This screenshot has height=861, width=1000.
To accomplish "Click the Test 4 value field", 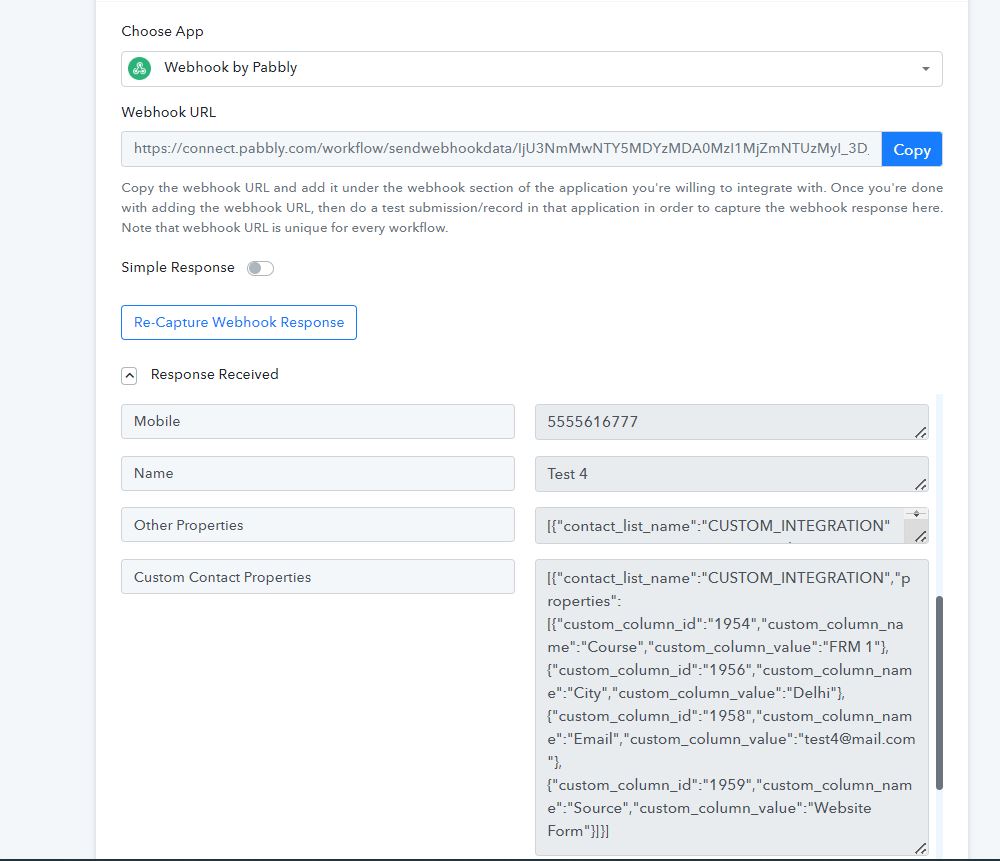I will [x=732, y=474].
